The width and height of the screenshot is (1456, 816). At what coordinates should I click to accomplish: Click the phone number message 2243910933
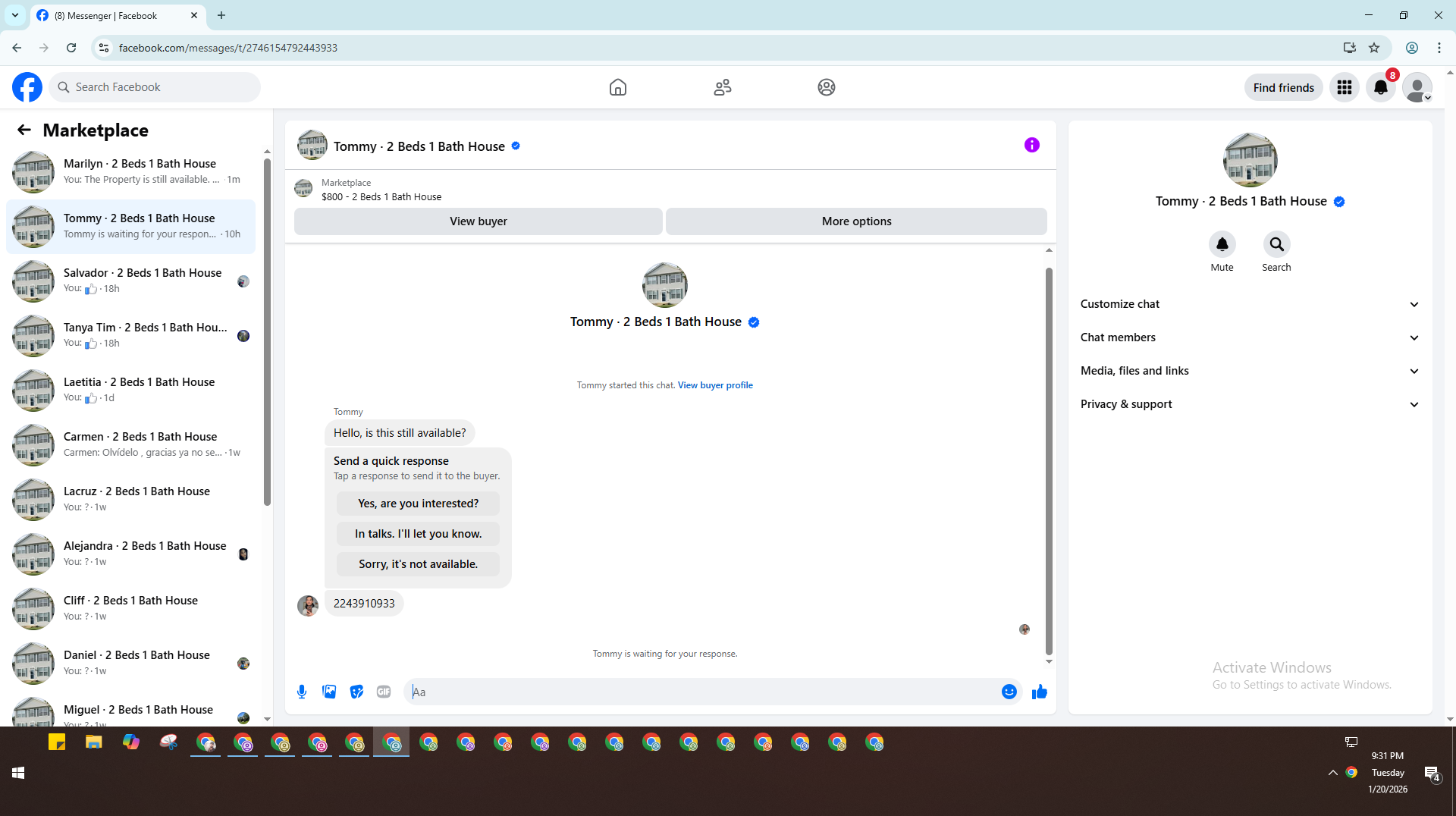tap(364, 604)
